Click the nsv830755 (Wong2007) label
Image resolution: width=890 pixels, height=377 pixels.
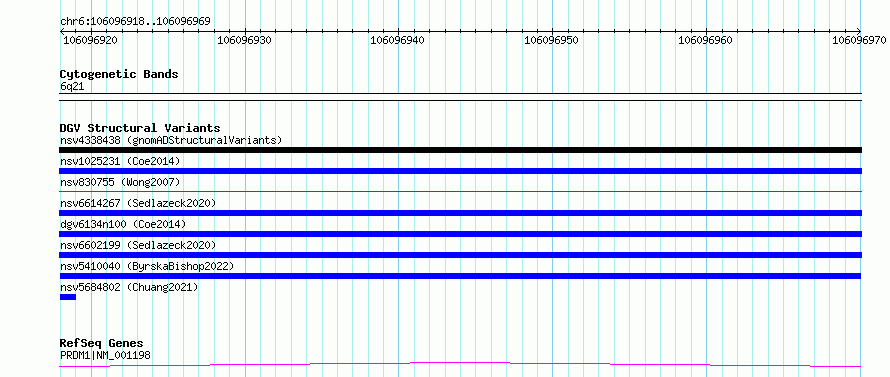[x=120, y=182]
